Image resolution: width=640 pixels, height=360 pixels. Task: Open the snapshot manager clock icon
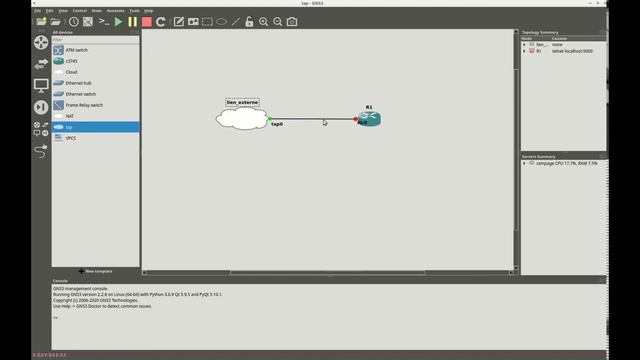[x=73, y=22]
